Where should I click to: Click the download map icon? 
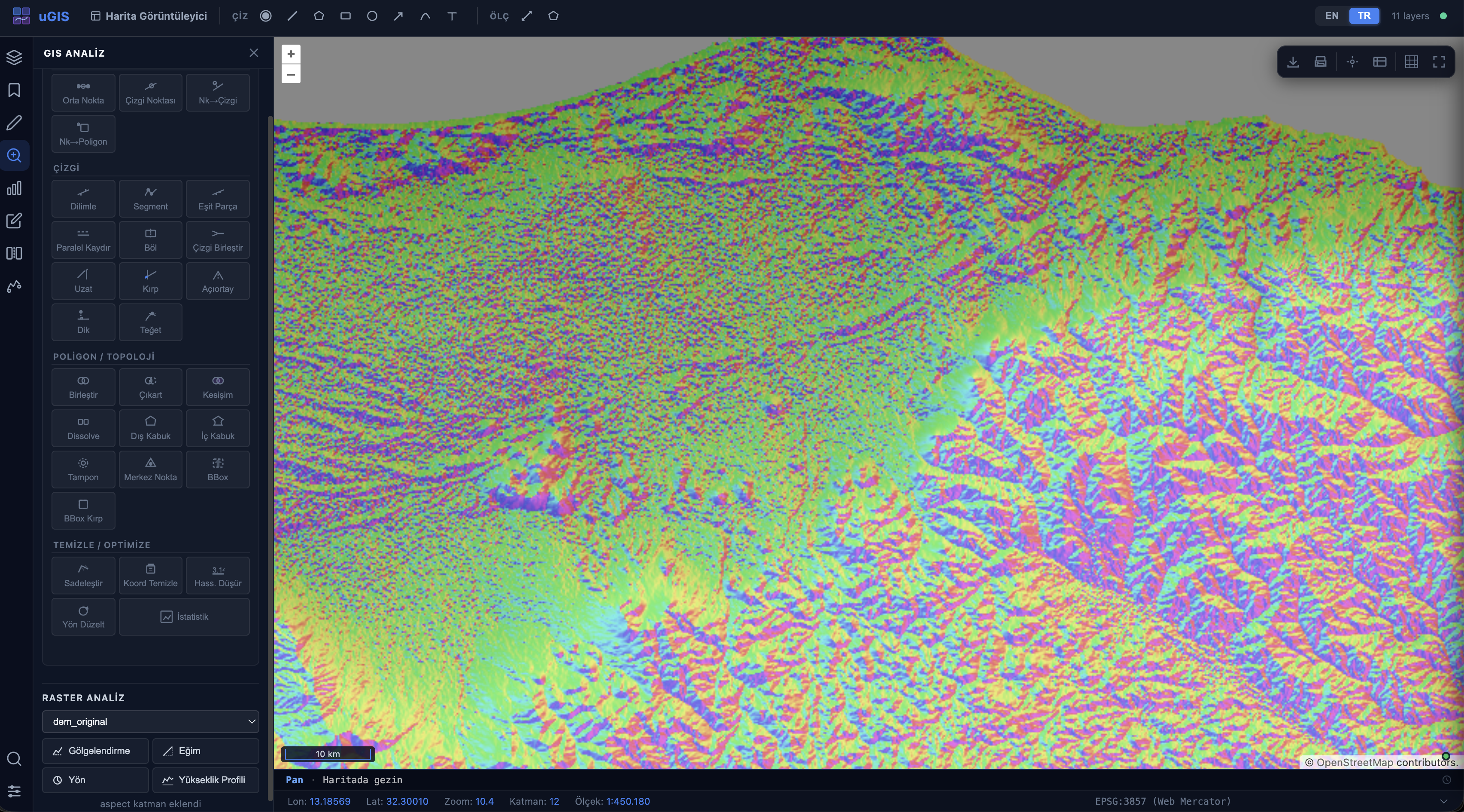tap(1293, 62)
